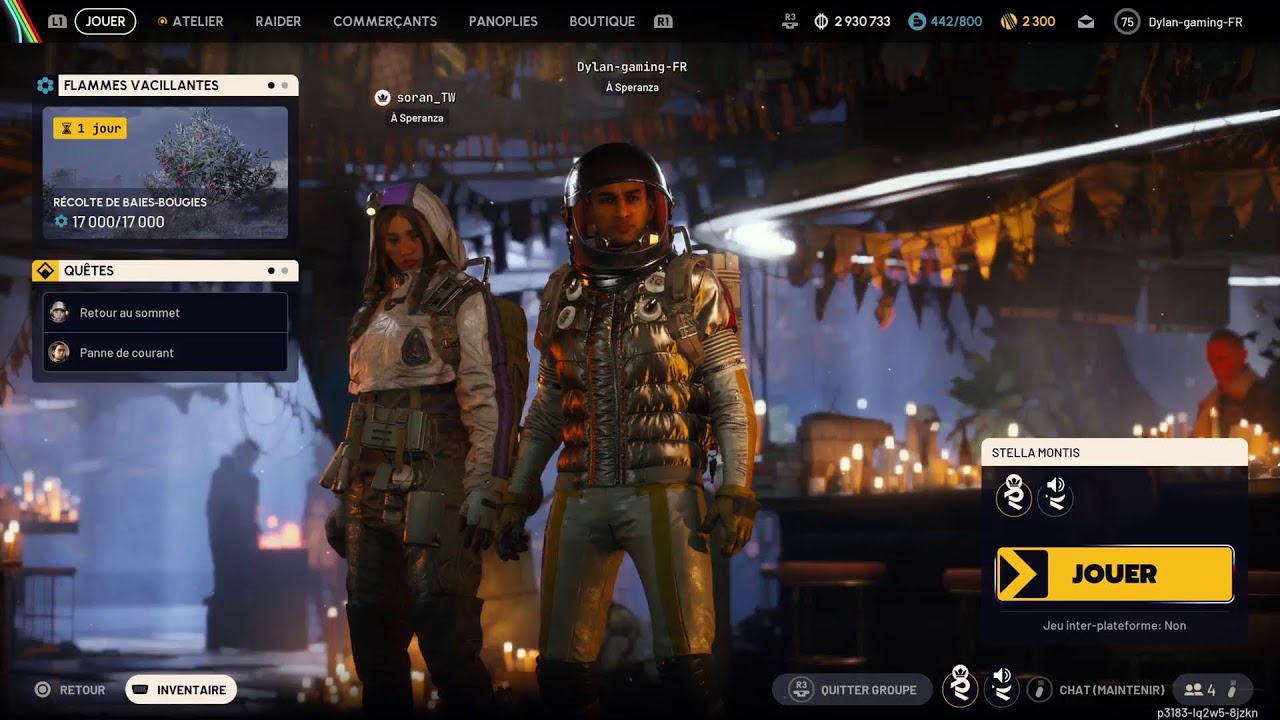Open the Retour au sommet quest

tap(165, 313)
